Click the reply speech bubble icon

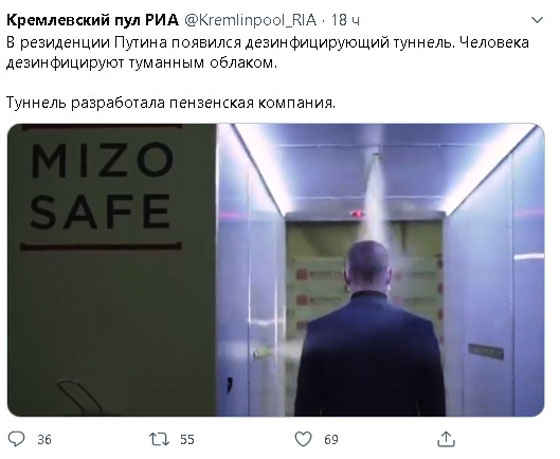pyautogui.click(x=16, y=439)
